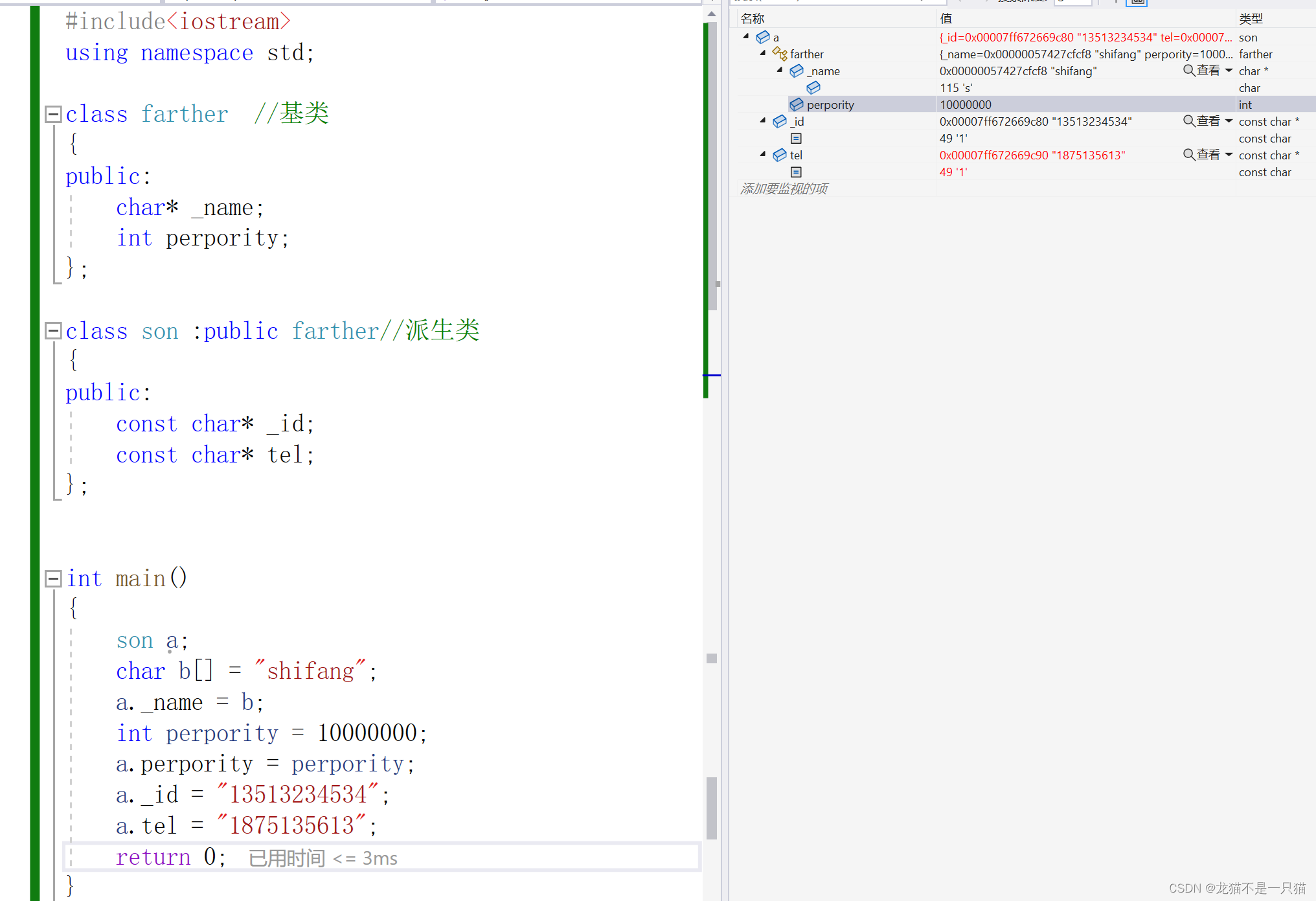This screenshot has height=901, width=1316.
Task: Select the _id value "13513234534" cell
Action: coord(1036,121)
